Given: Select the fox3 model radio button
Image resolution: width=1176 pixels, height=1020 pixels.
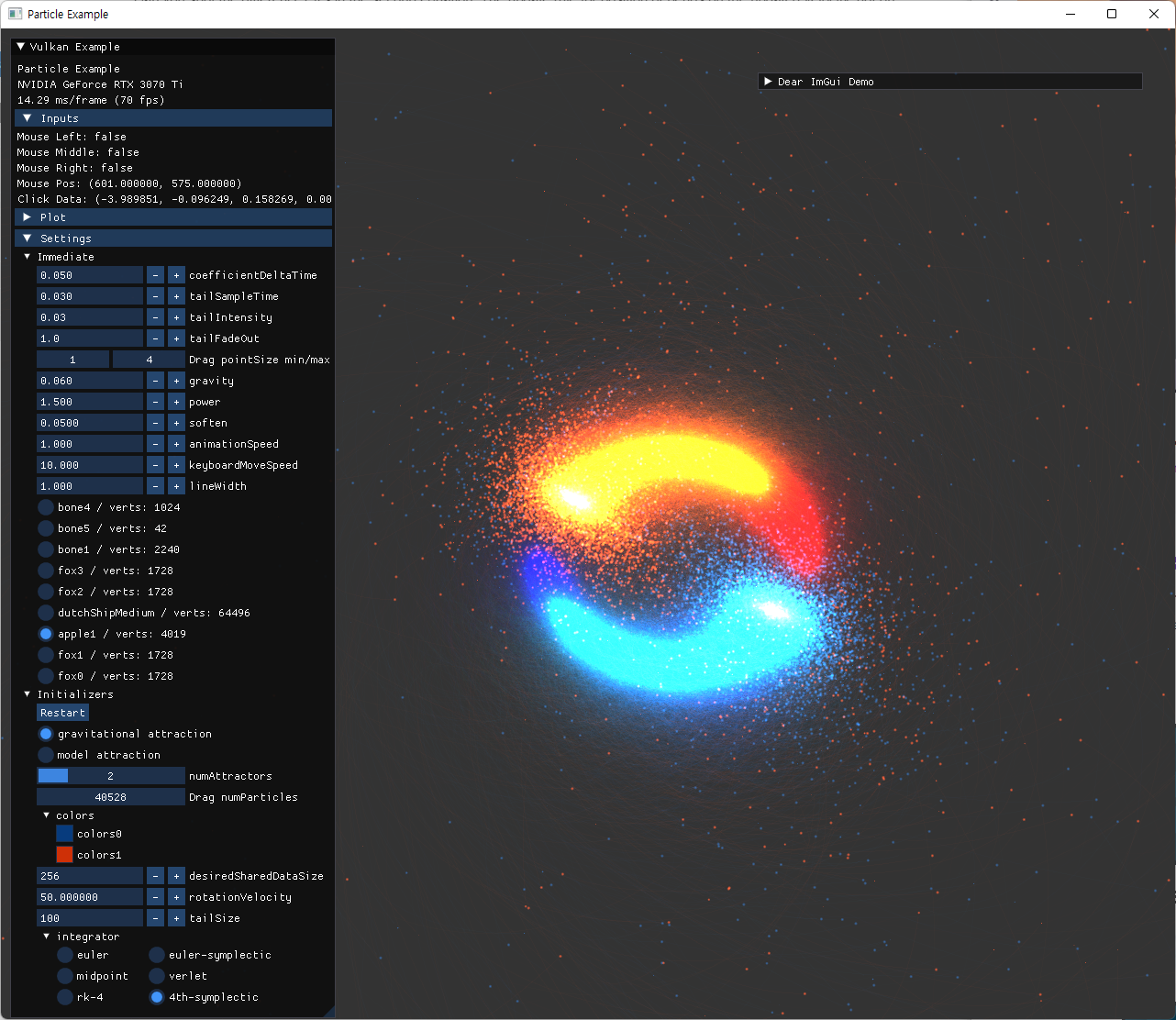Looking at the screenshot, I should [x=46, y=571].
